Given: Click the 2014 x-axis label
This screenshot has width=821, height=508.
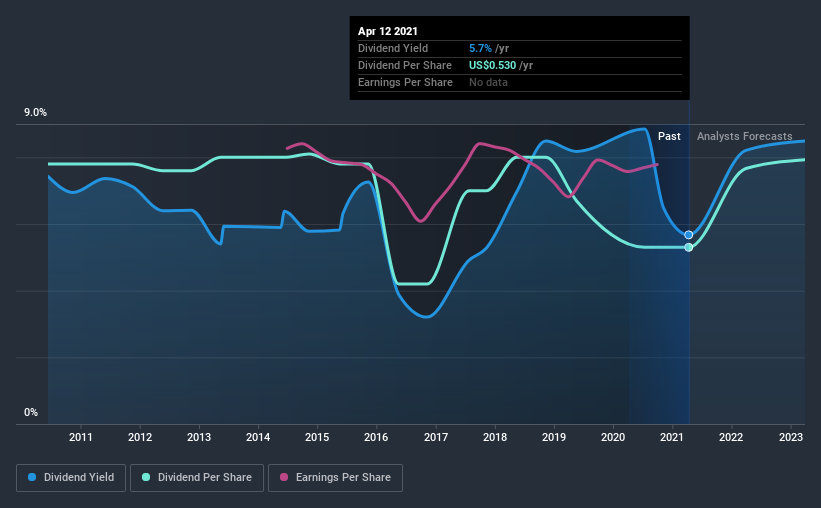Looking at the screenshot, I should tap(258, 437).
